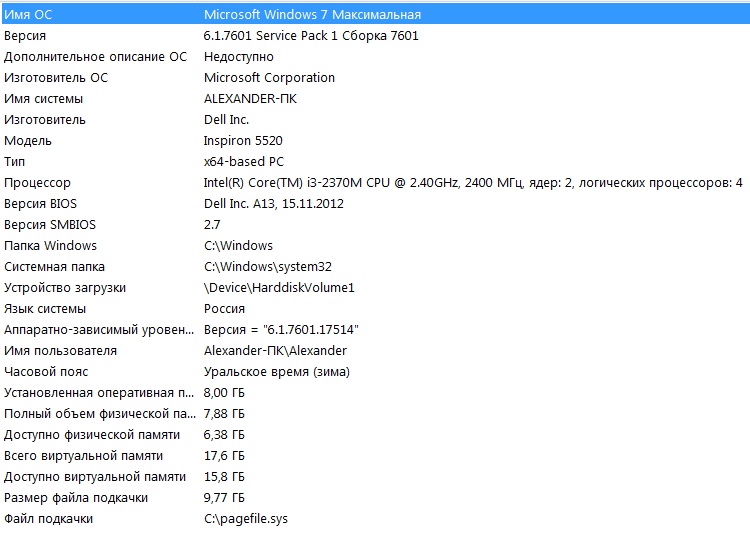Viewport: 750px width, 537px height.
Task: Select the 'Версия SMBIOS' label
Action: pyautogui.click(x=50, y=225)
